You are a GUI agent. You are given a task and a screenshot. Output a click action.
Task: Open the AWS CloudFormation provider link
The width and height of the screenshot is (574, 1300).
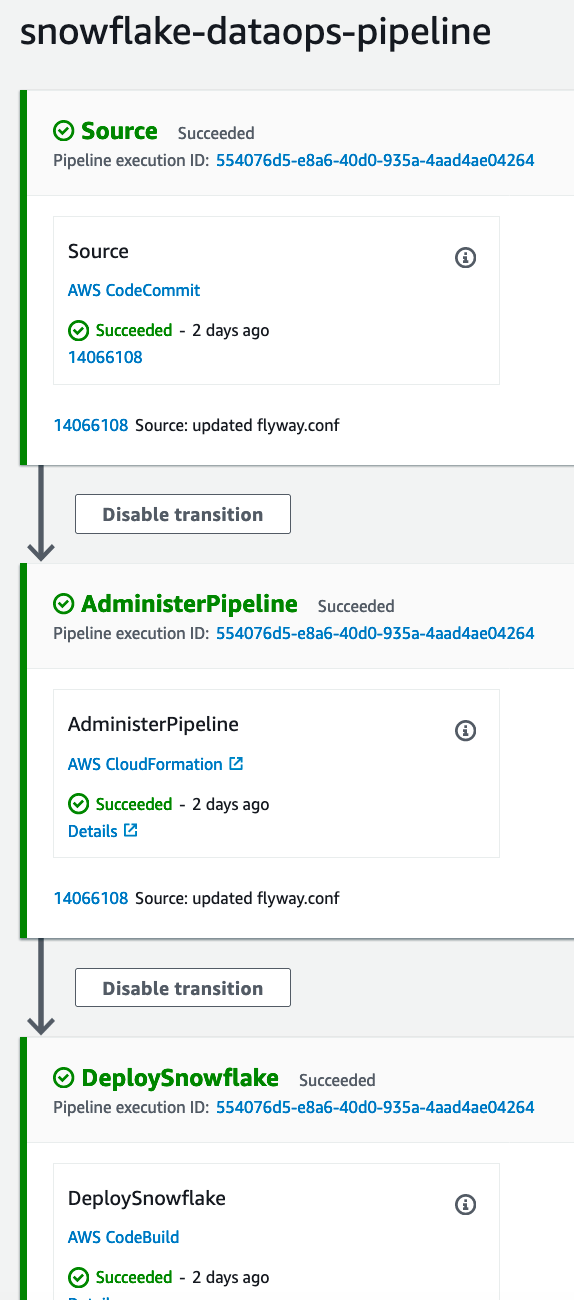pos(145,764)
